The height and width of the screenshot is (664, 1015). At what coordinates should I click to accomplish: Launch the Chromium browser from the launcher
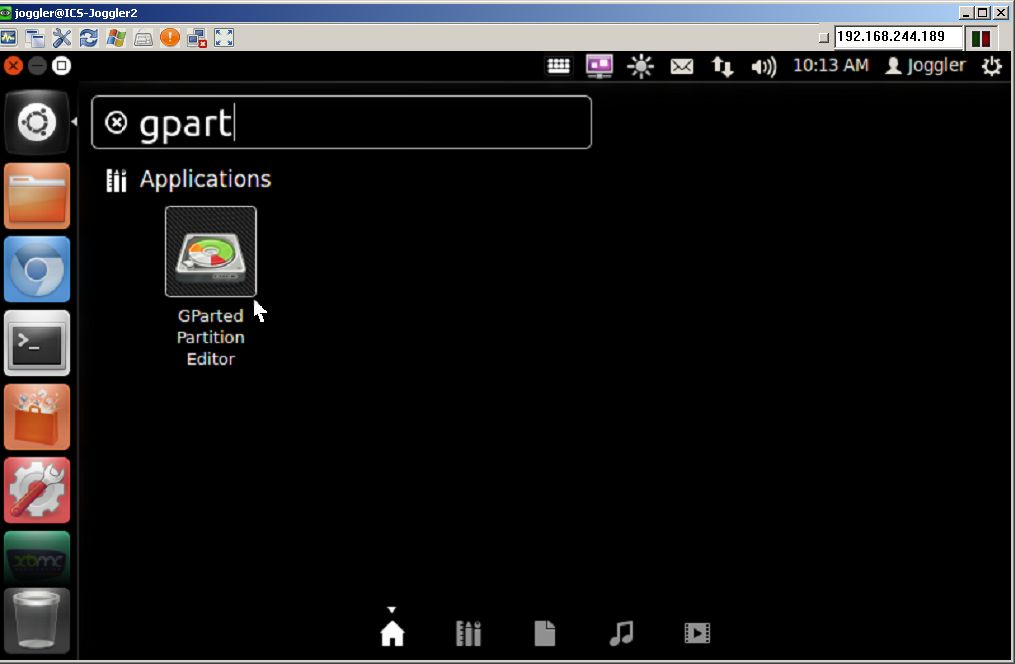click(37, 269)
